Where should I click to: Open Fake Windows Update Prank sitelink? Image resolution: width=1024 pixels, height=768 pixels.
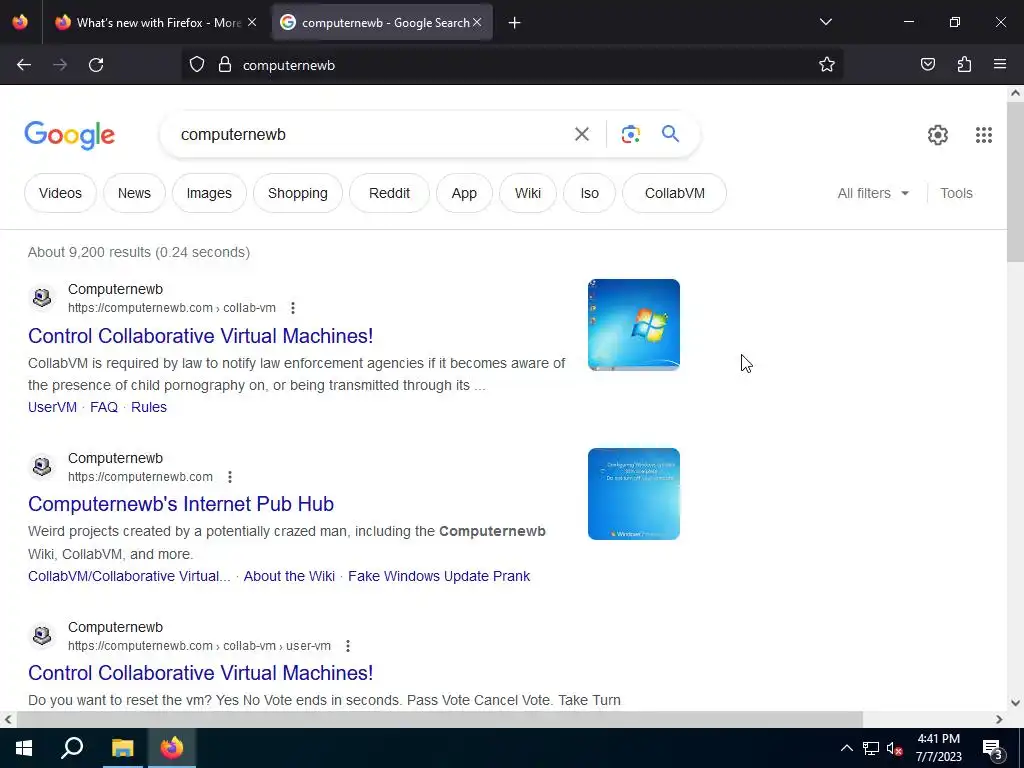point(439,576)
